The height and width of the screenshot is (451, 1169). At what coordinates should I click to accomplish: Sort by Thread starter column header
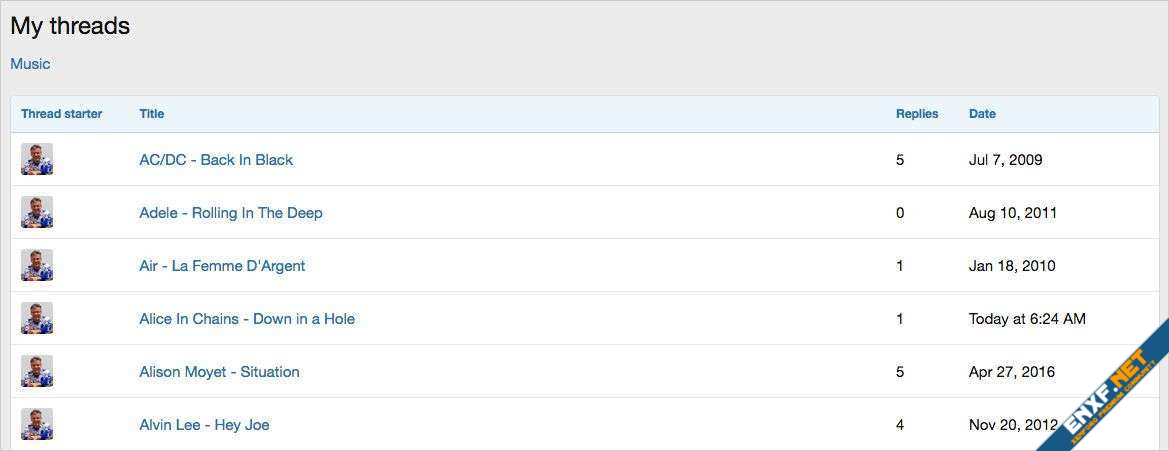click(x=61, y=114)
